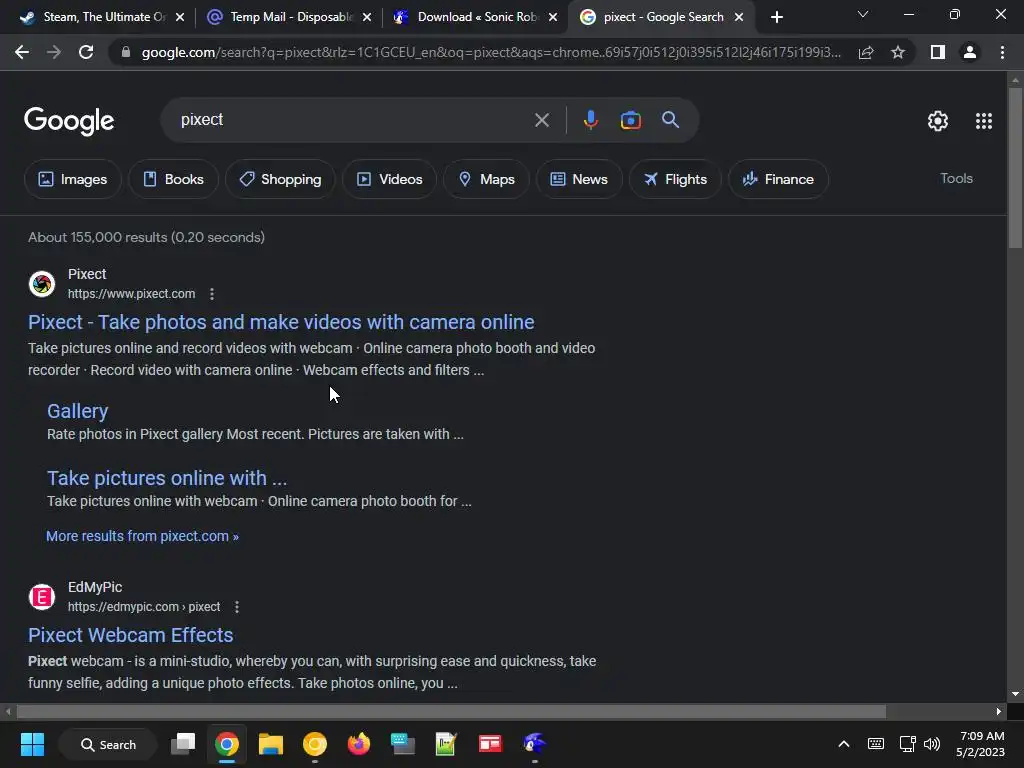Open Google quick settings gear
Image resolution: width=1024 pixels, height=768 pixels.
(938, 121)
